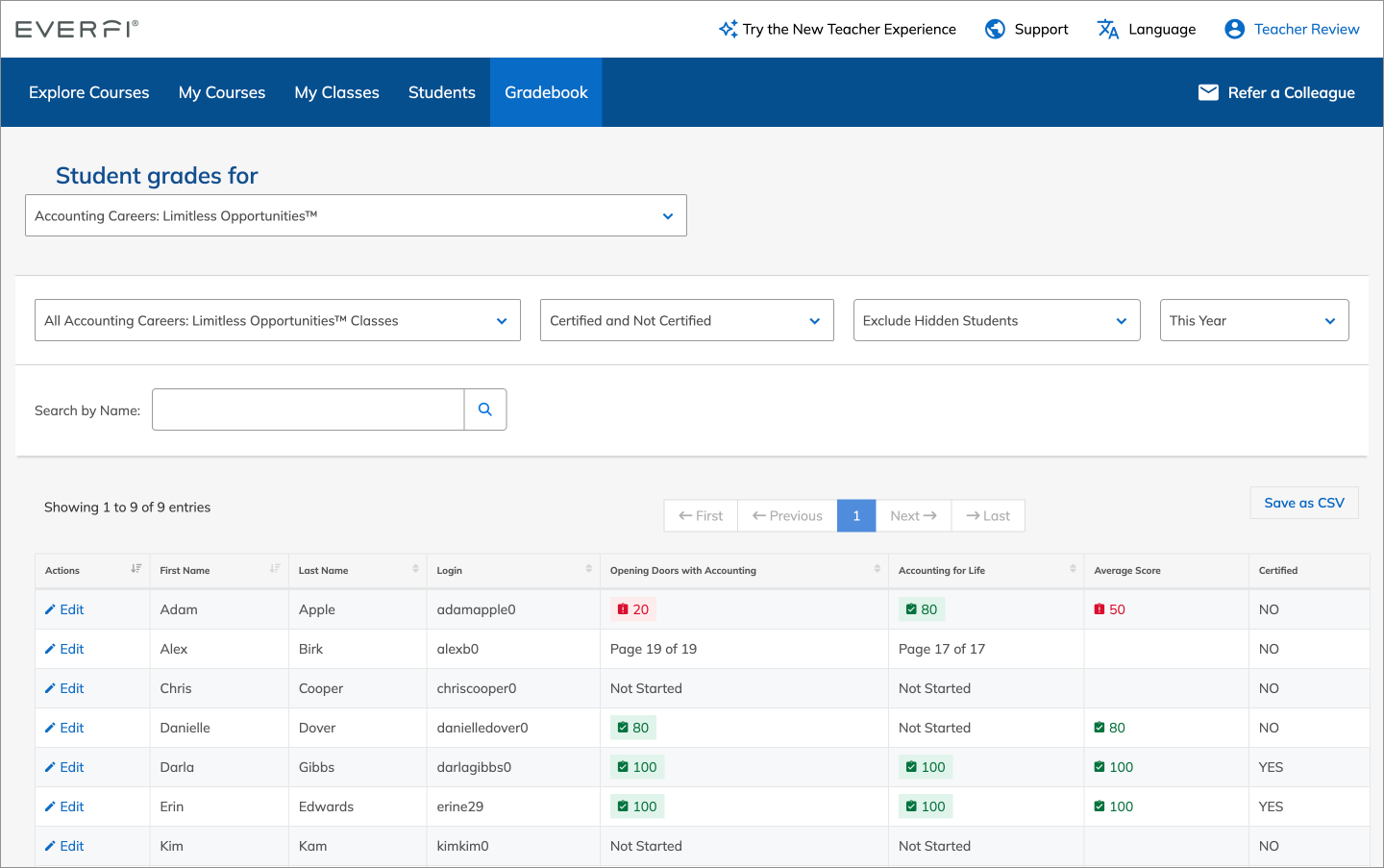
Task: Click the pencil icon in Danielle's row
Action: [50, 728]
